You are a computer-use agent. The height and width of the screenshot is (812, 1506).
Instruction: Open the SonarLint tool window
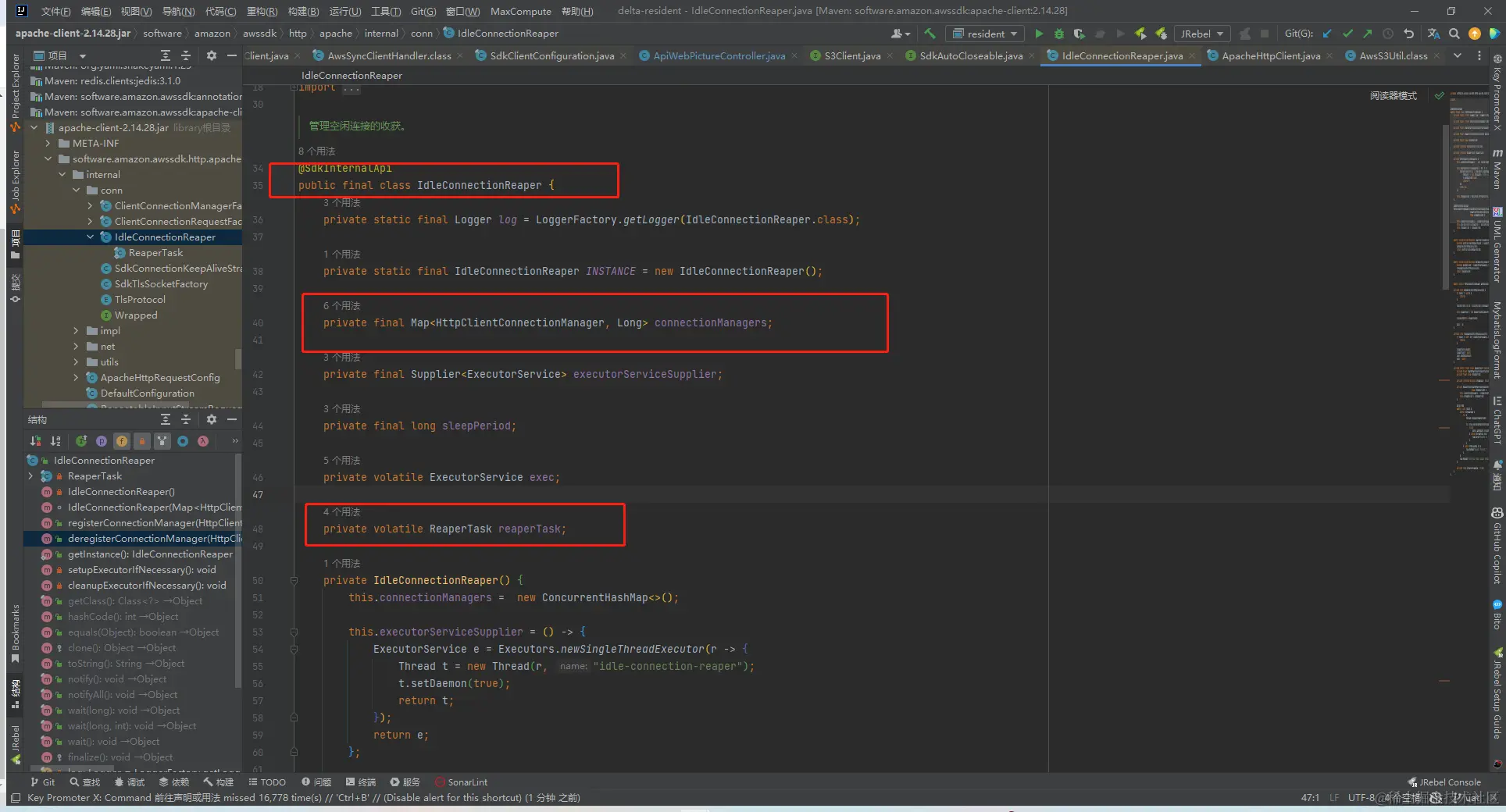[461, 782]
